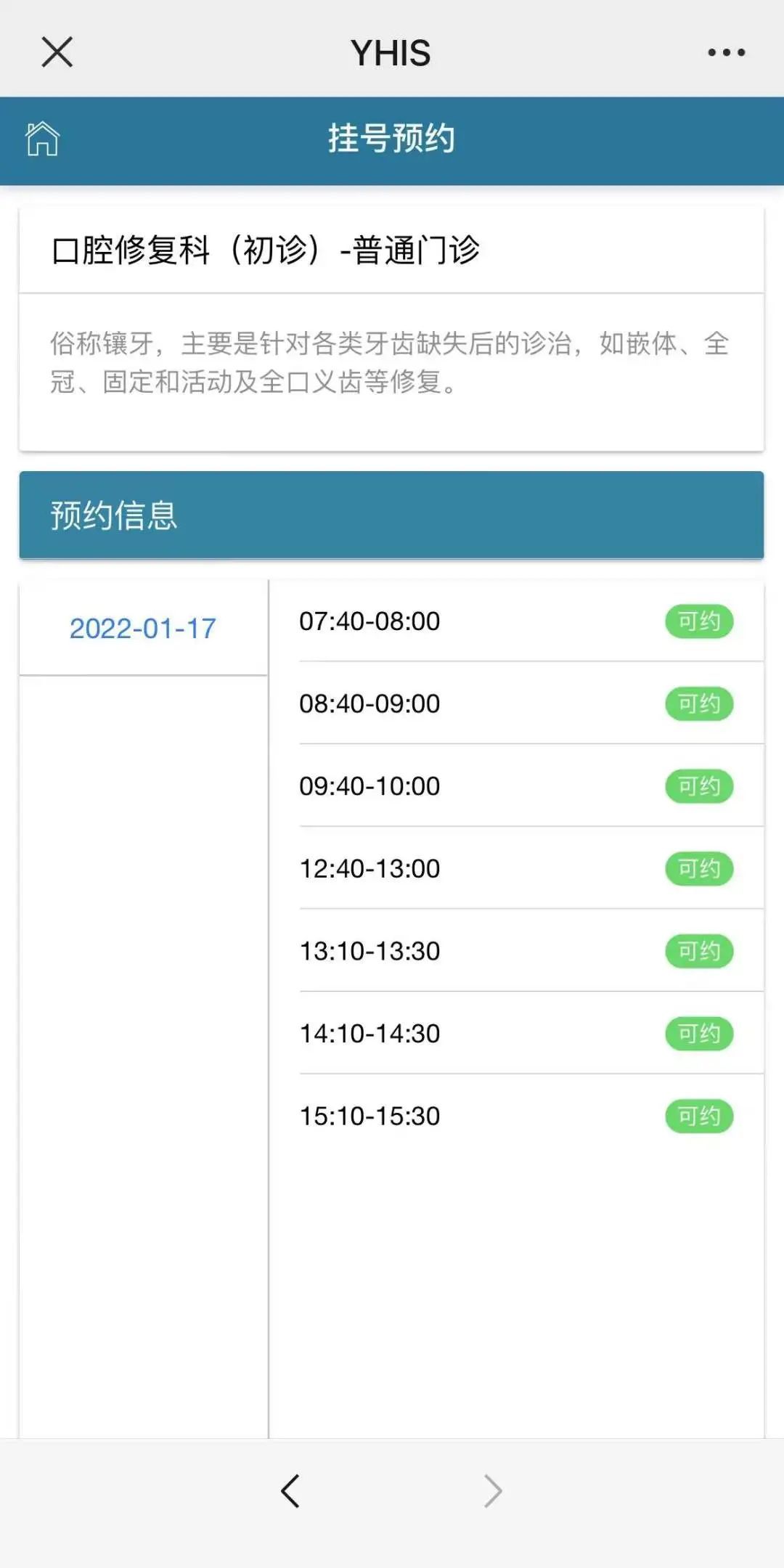Click the 挂号预约 page heading

point(391,139)
